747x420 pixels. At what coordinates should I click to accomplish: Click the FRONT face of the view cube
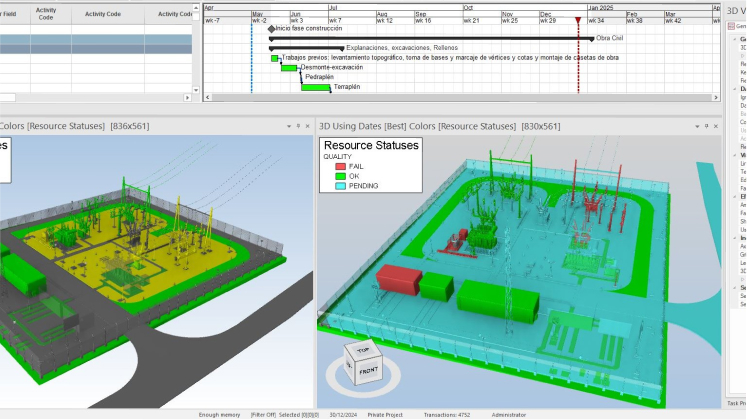click(367, 372)
